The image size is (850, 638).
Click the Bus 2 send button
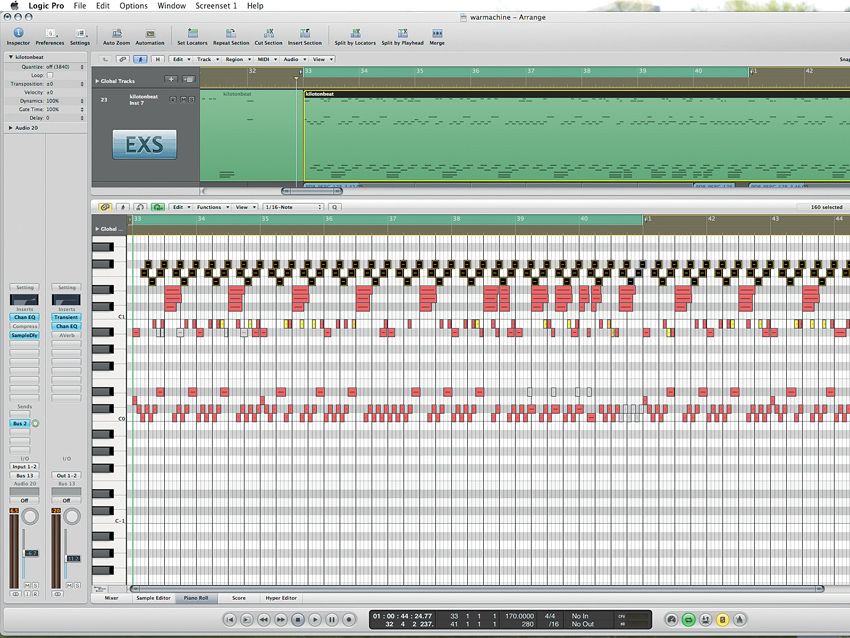[20, 423]
